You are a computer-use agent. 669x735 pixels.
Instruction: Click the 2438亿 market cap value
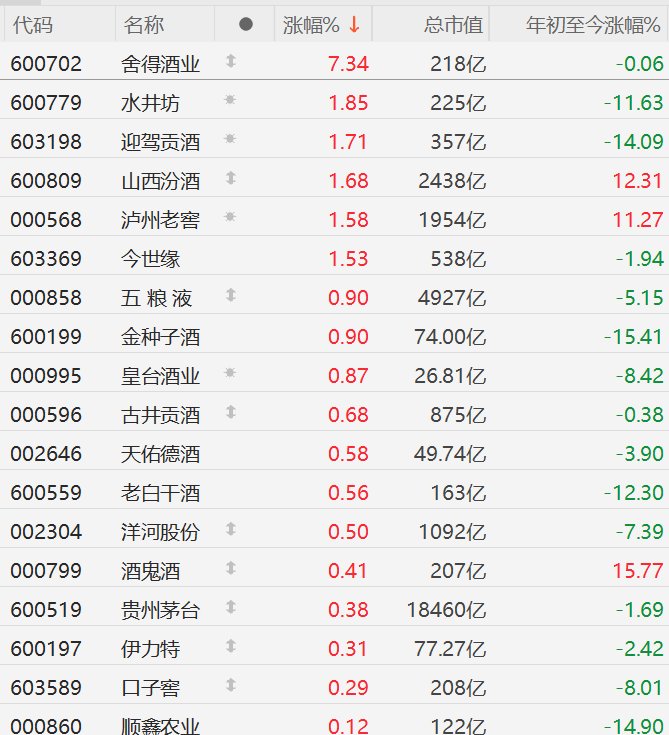click(x=452, y=180)
